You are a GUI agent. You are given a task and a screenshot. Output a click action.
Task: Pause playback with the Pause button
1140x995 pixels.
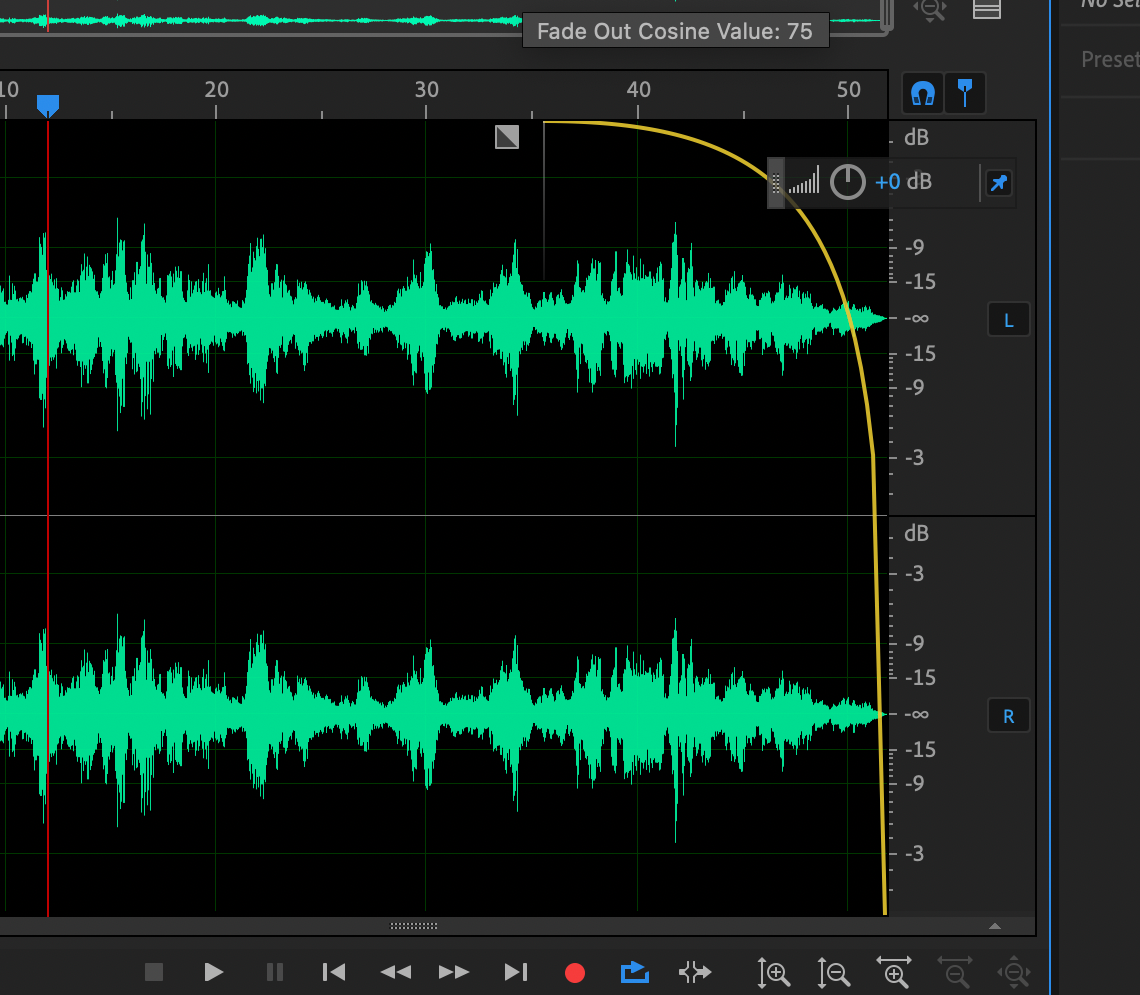(x=275, y=972)
